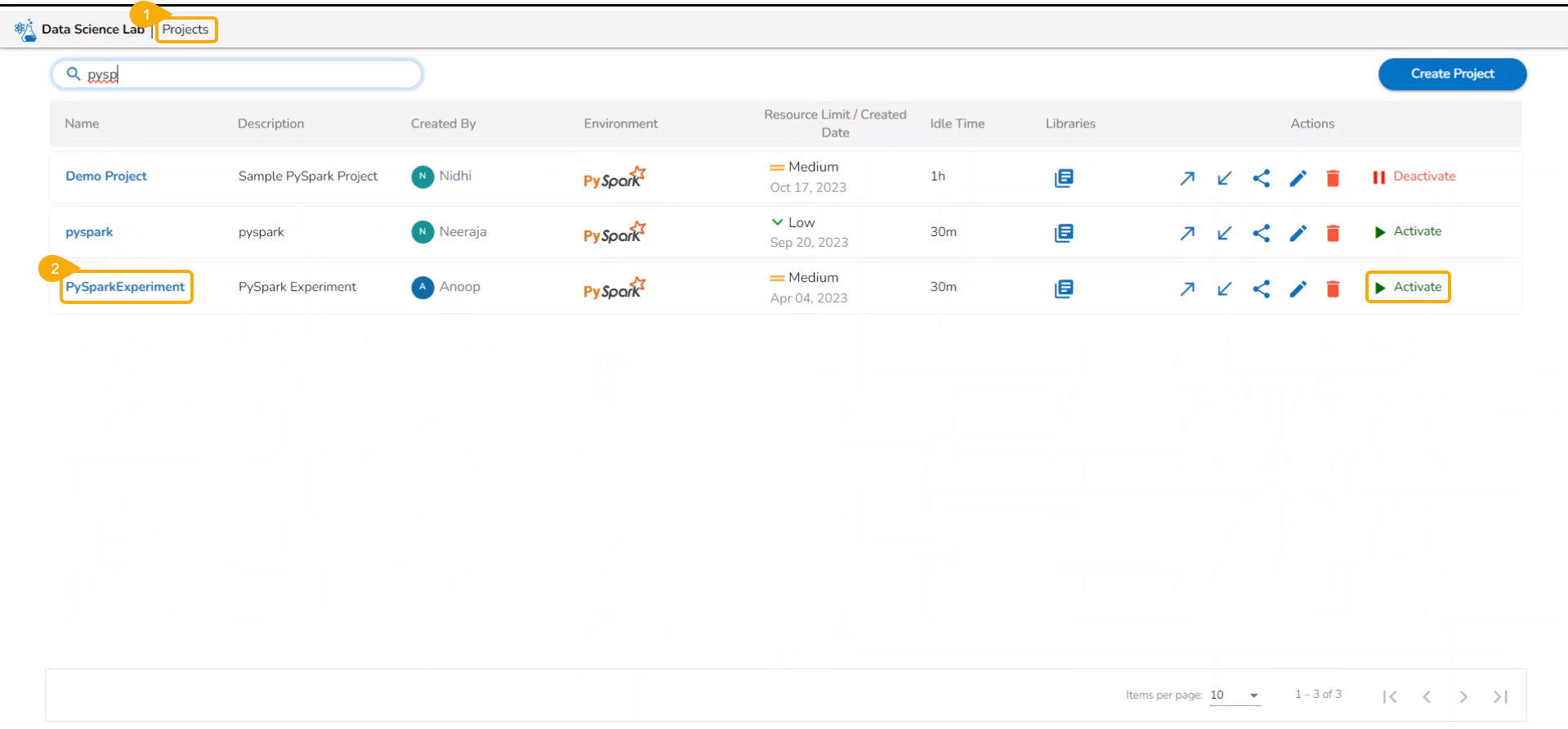Screen dimensions: 1568x729
Task: Click the Idle Time column header
Action: point(958,123)
